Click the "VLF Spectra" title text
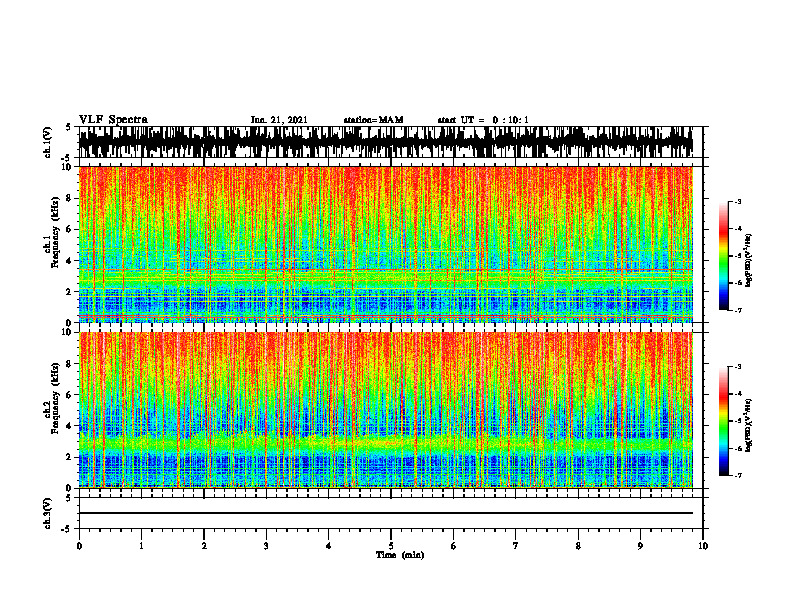 113,120
